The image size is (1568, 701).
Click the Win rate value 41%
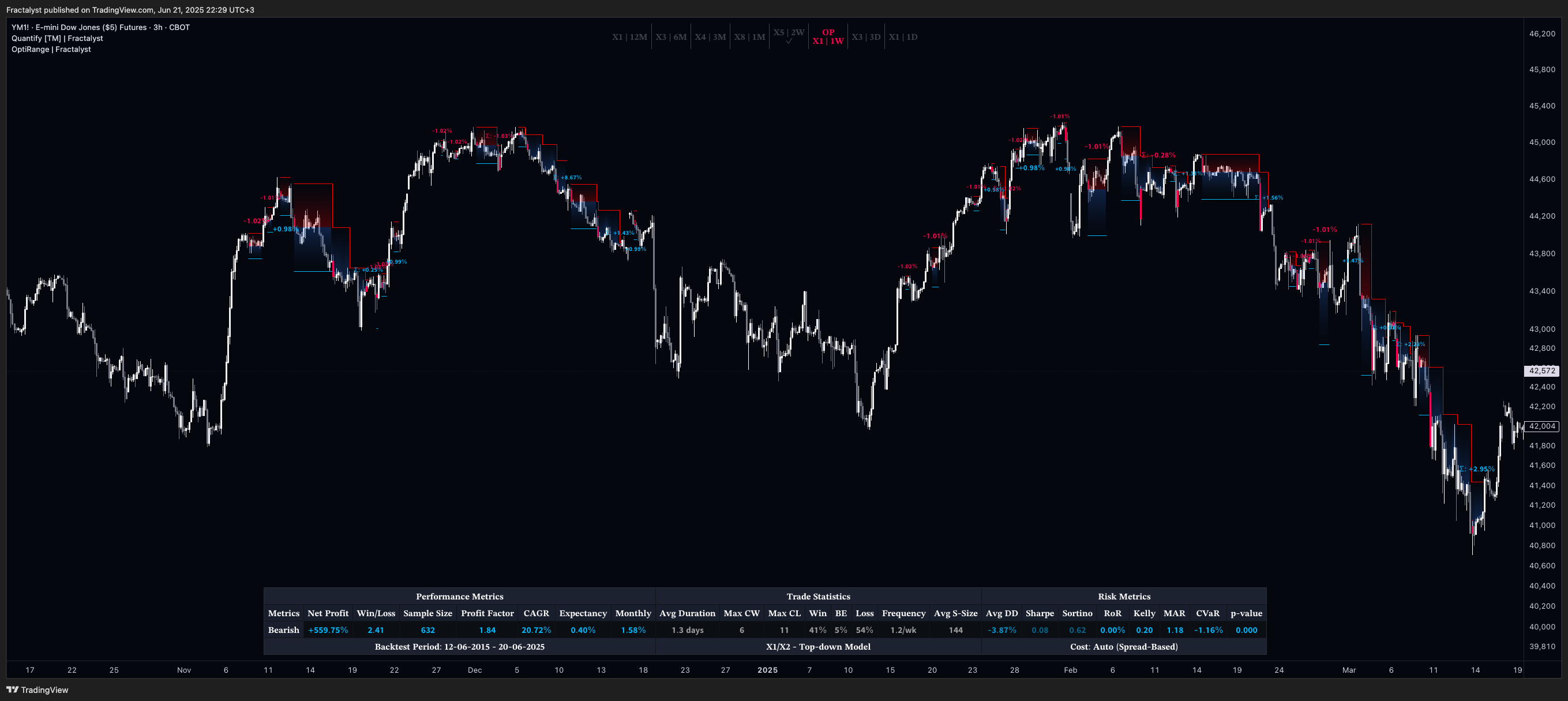pos(817,630)
